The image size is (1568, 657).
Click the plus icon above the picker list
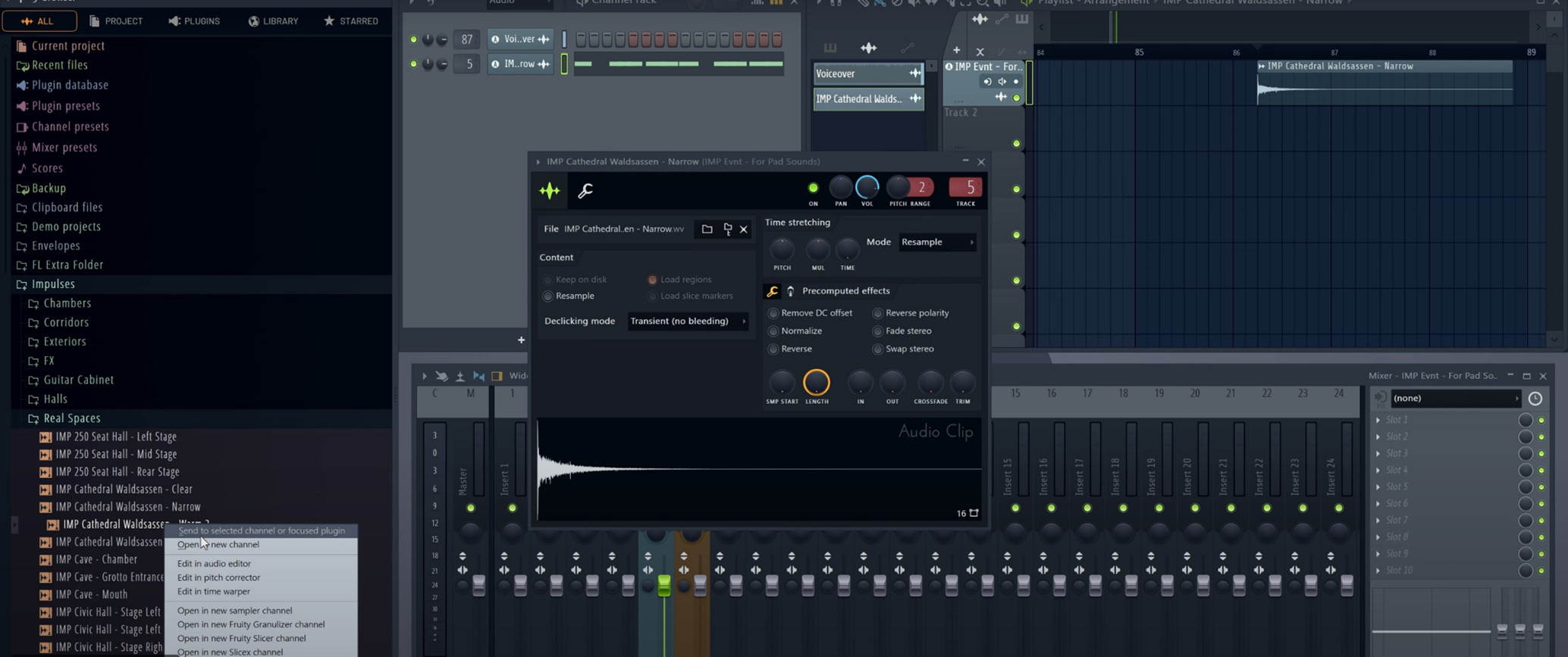[x=956, y=51]
